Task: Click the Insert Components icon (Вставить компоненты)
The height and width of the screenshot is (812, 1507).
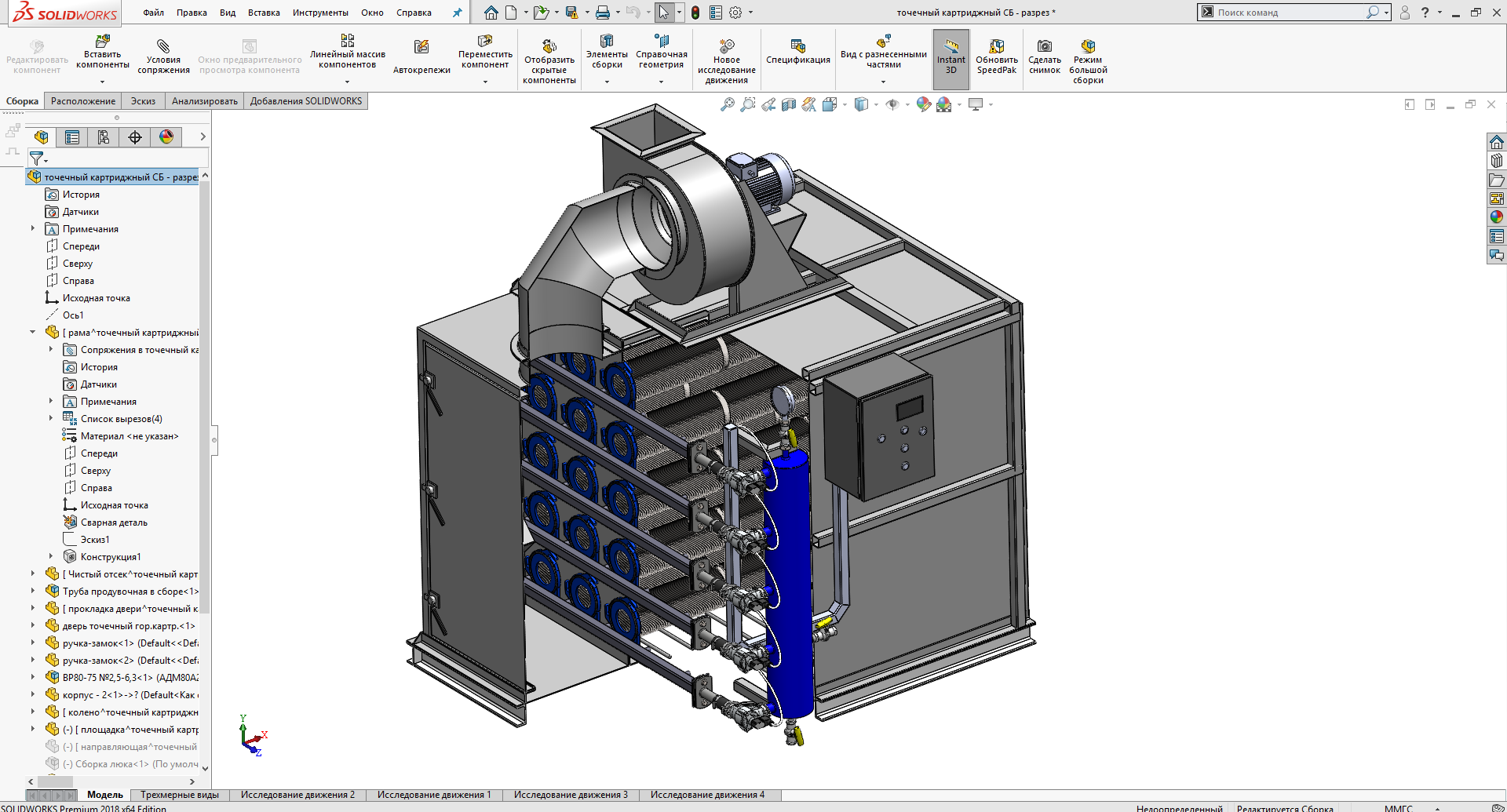Action: (x=102, y=53)
